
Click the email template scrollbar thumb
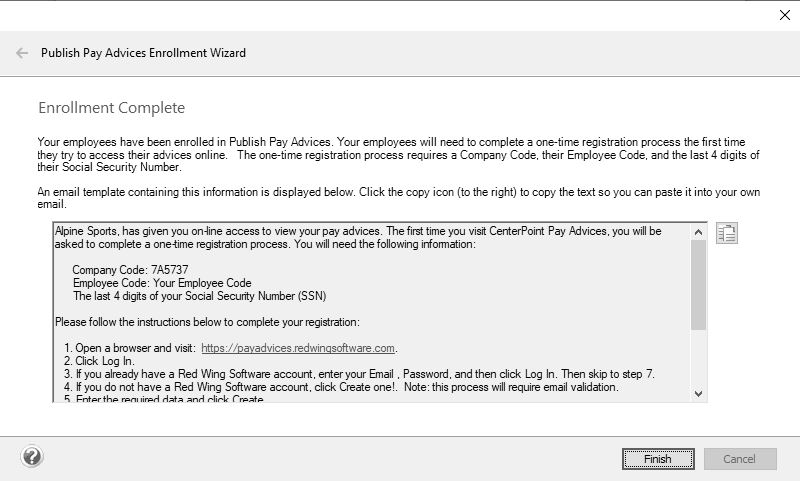(x=698, y=285)
